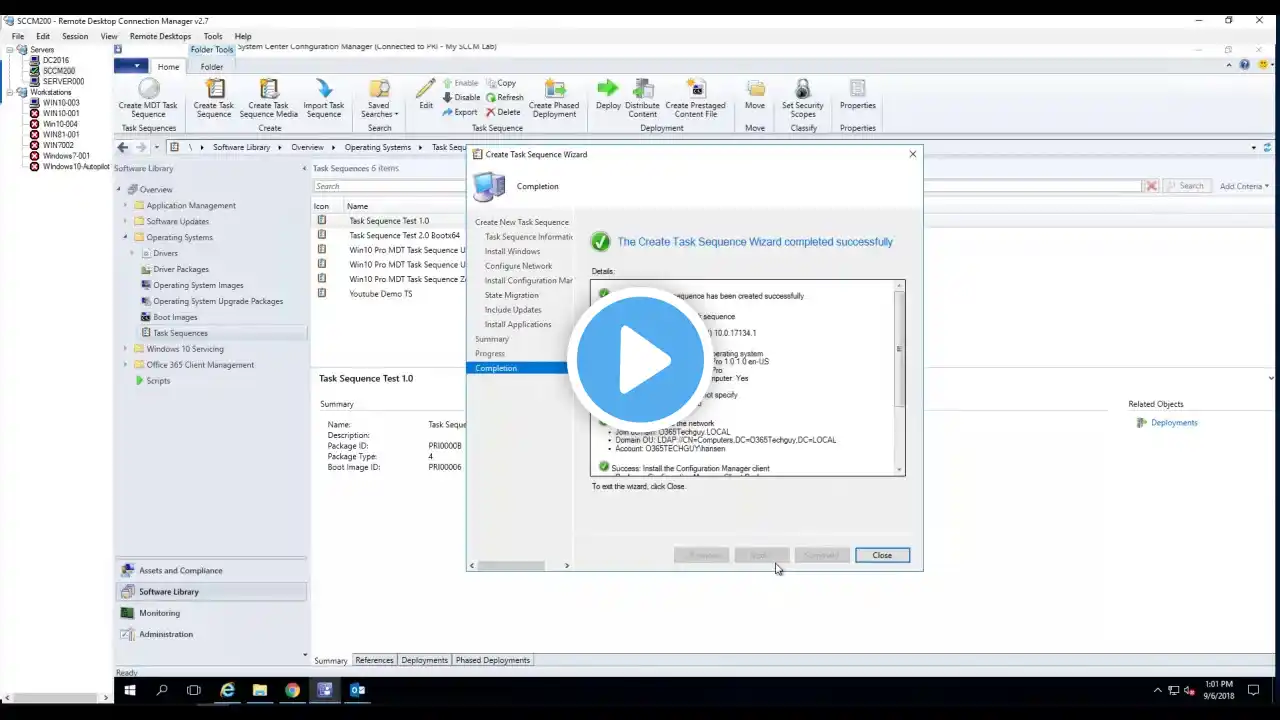Open the Administration workspace

pyautogui.click(x=211, y=634)
